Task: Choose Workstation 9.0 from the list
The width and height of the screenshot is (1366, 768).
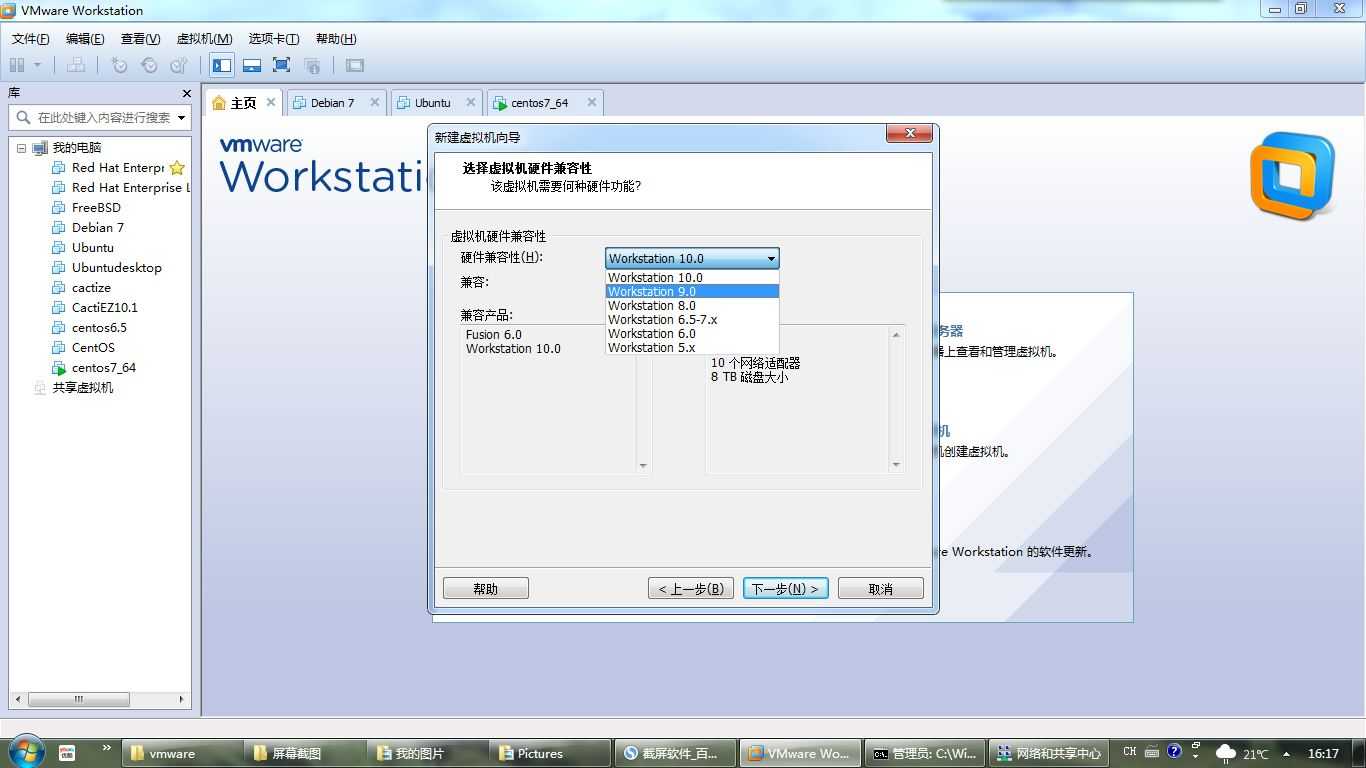Action: 692,292
